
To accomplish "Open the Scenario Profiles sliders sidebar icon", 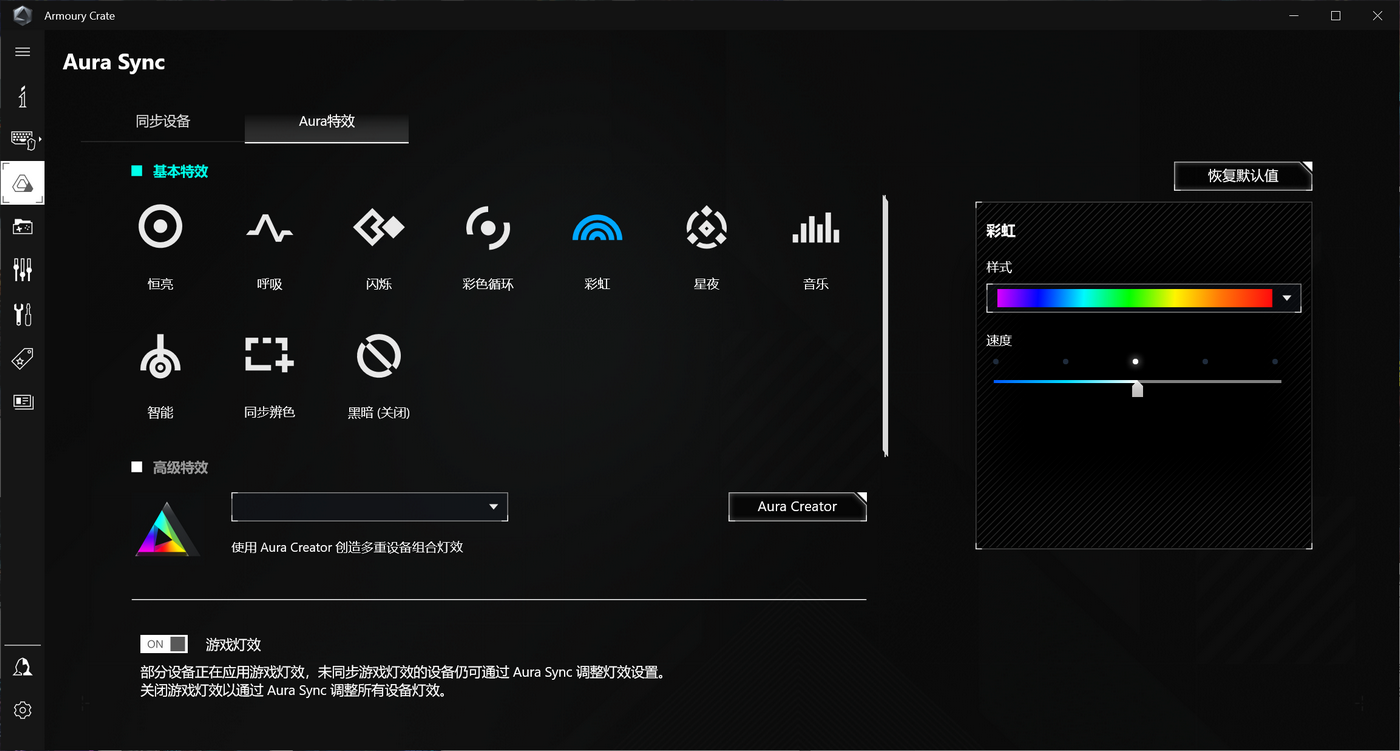I will [x=23, y=270].
